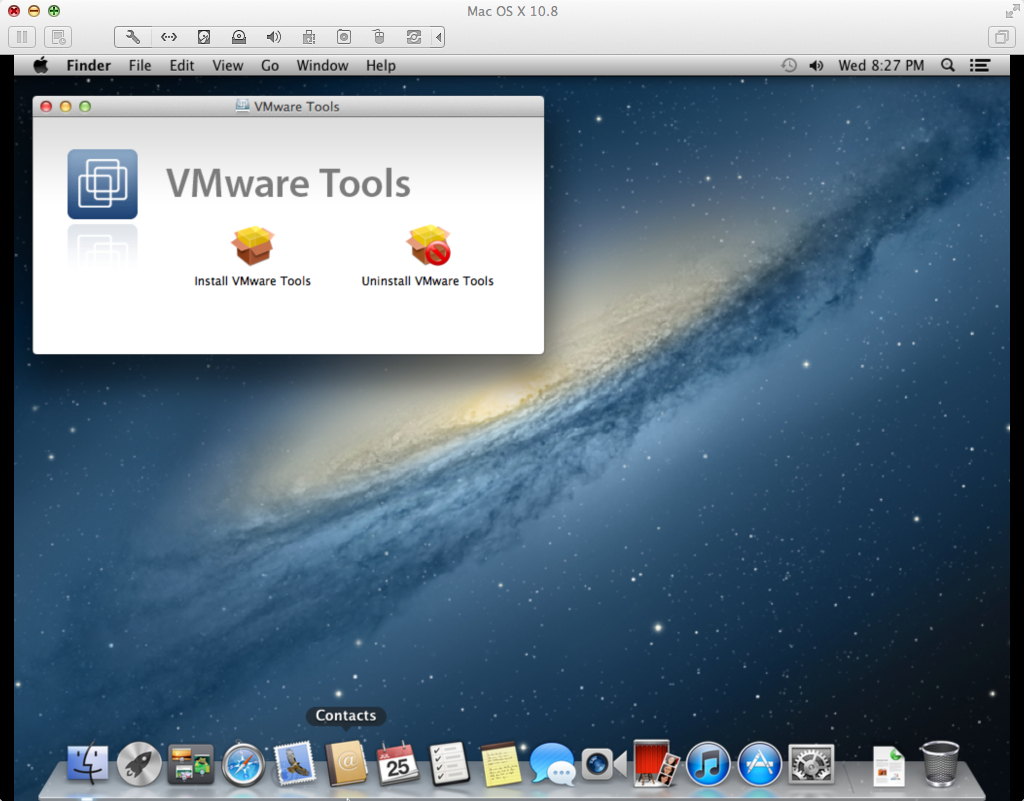
Task: Open Spotlight search magnifier
Action: click(x=948, y=65)
